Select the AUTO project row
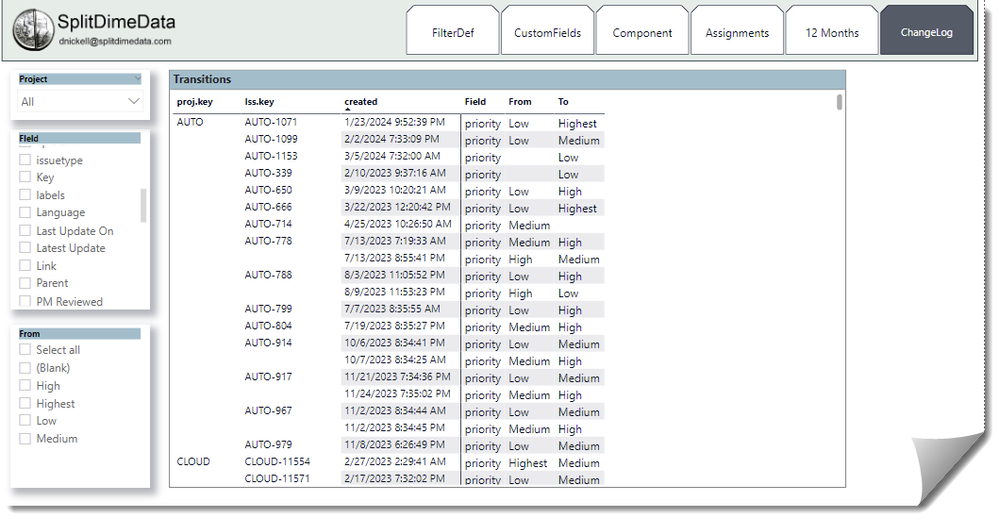 [190, 122]
